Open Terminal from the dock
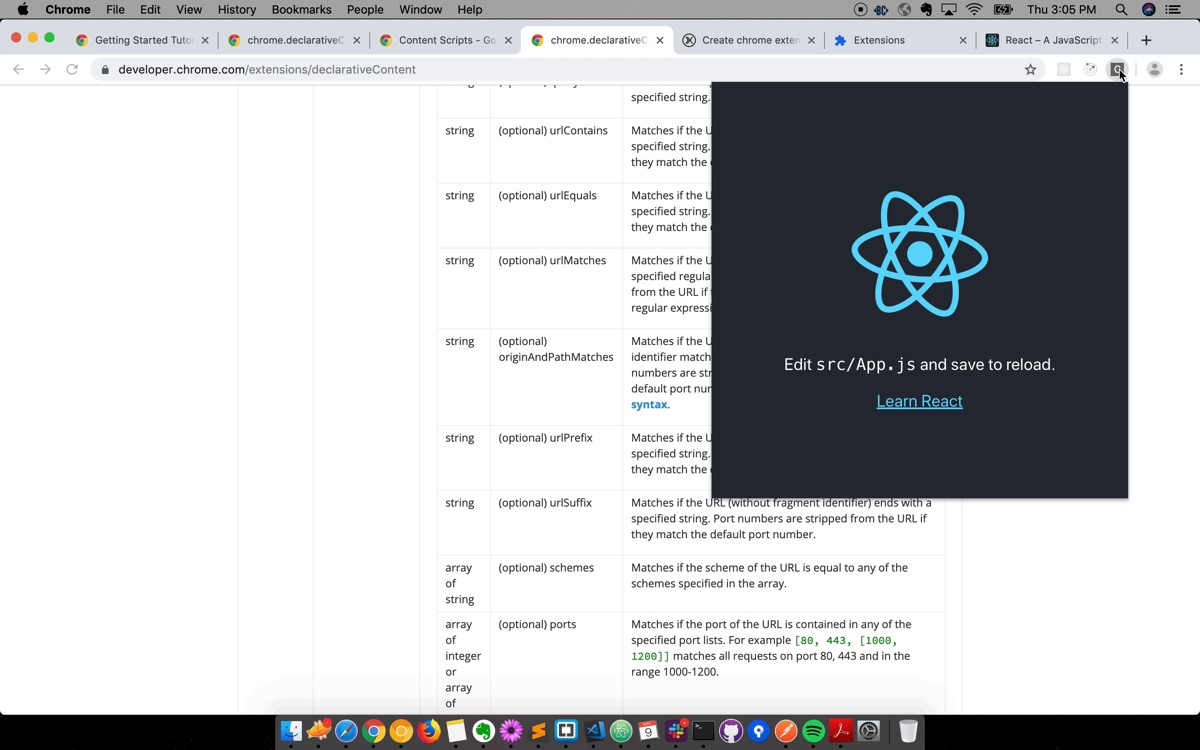Screen dimensions: 1200x750 [704, 731]
